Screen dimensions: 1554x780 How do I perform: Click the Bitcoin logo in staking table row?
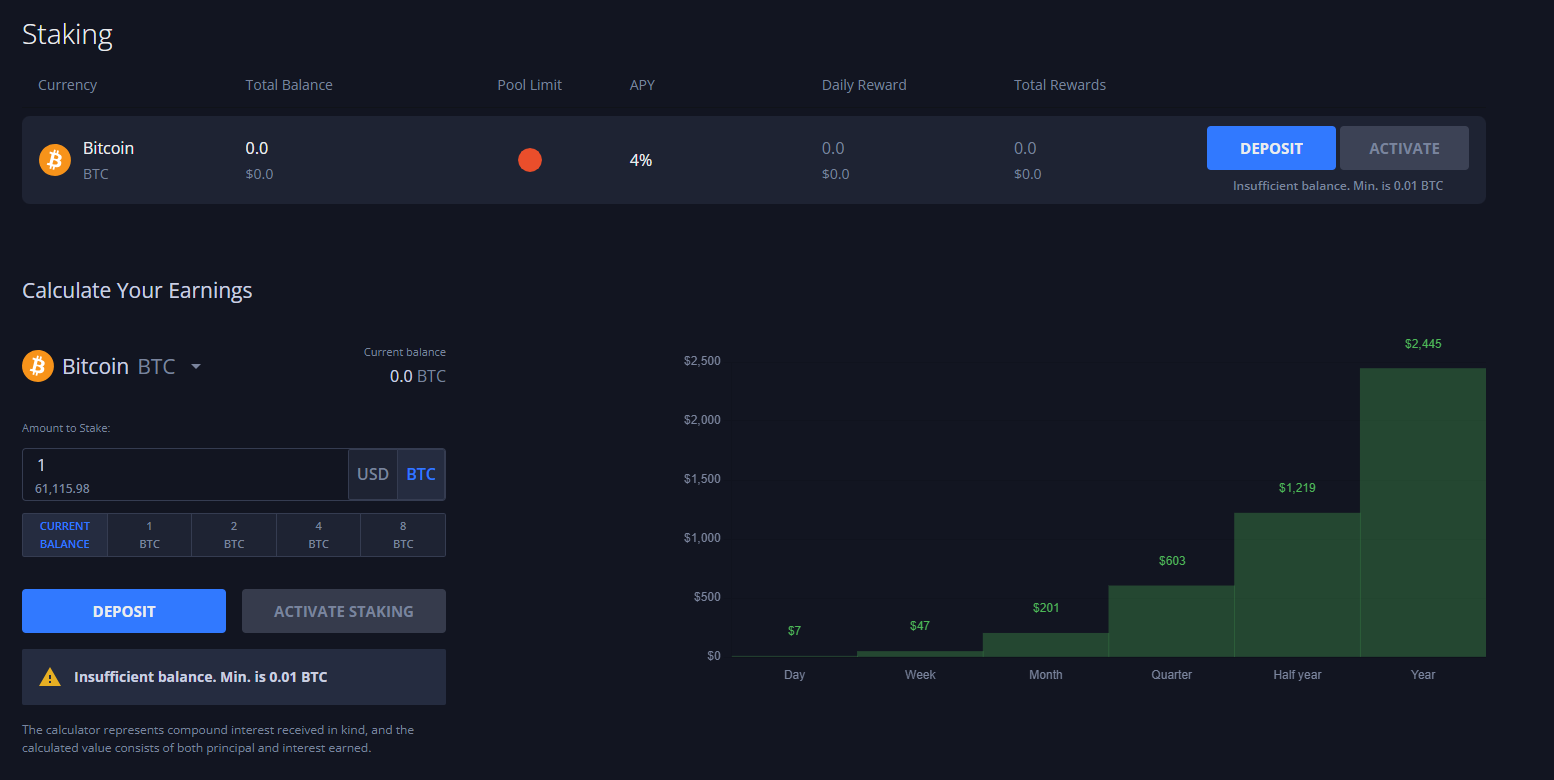[x=54, y=160]
